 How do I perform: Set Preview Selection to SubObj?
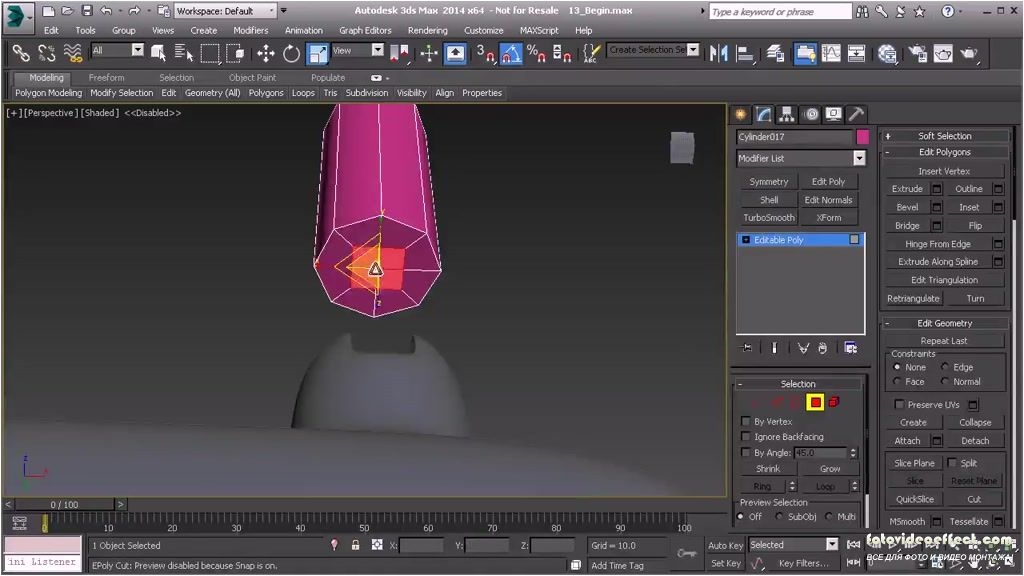pos(780,517)
